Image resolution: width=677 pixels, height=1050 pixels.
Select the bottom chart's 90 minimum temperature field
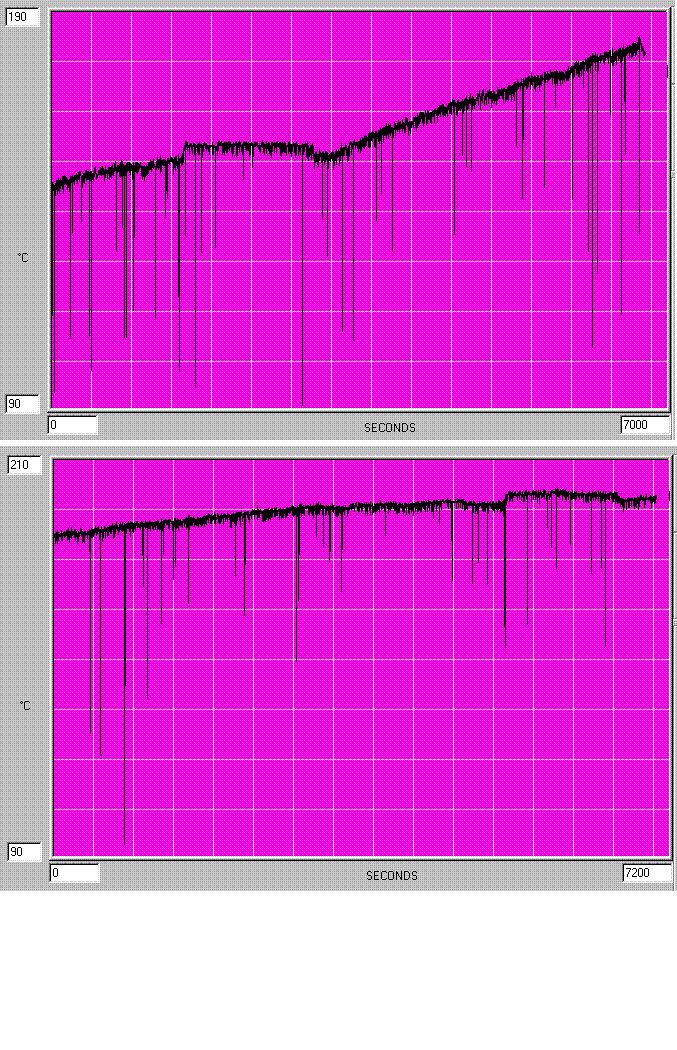(x=24, y=852)
